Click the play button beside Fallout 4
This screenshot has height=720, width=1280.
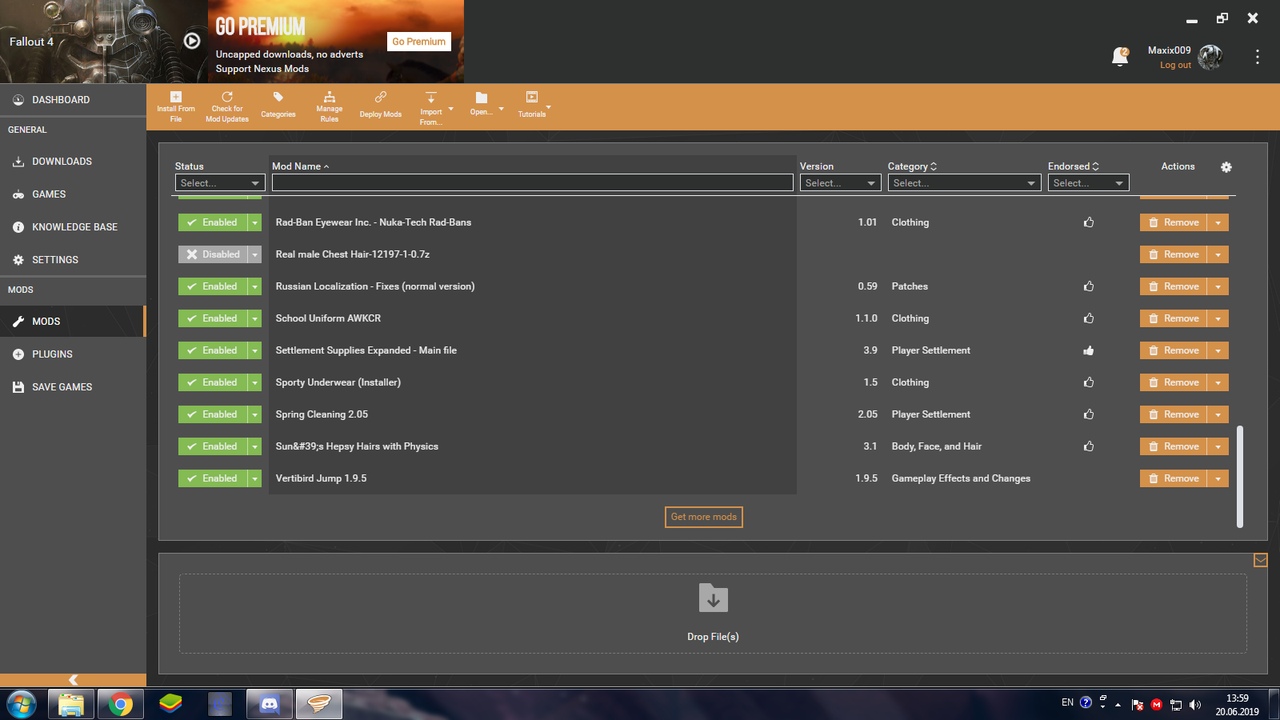(x=192, y=41)
